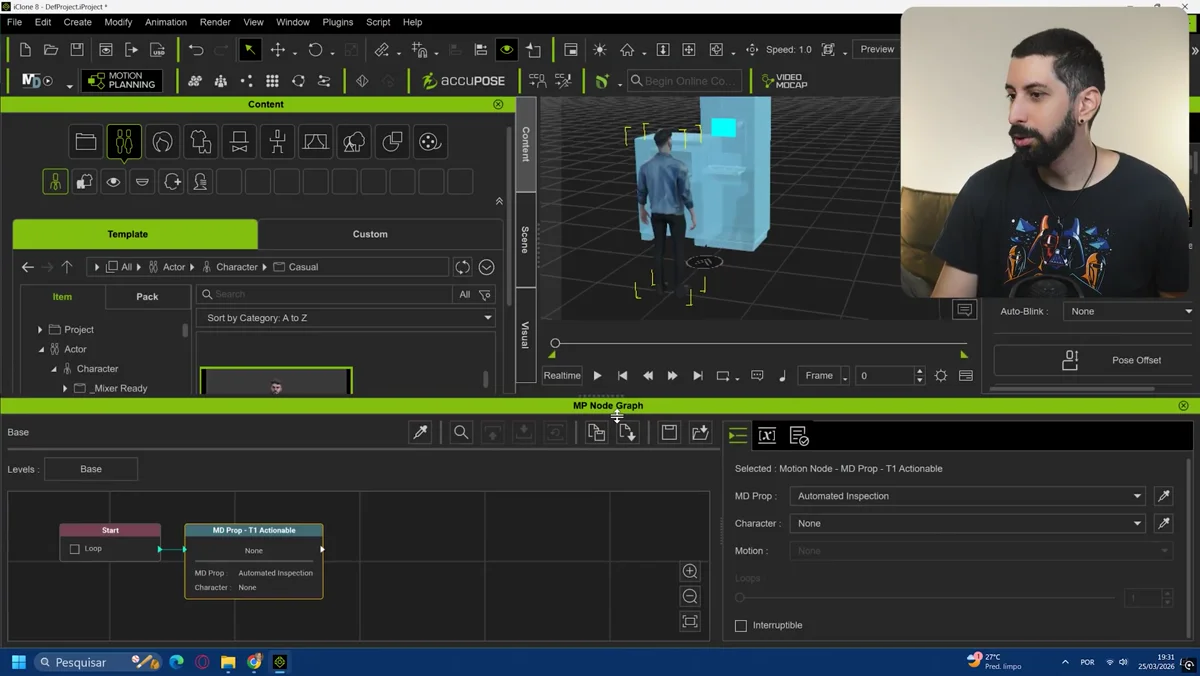Expand the Project tree node
1200x676 pixels.
(40, 330)
